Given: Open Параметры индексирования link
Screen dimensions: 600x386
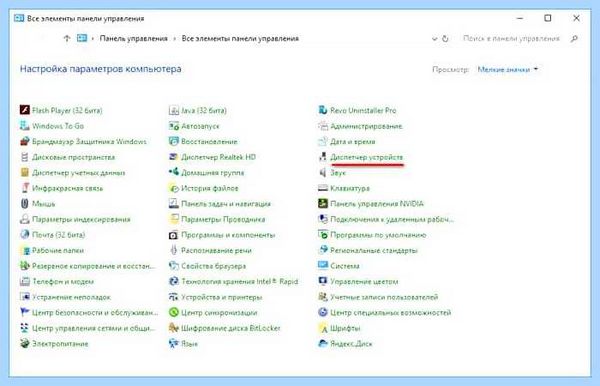Looking at the screenshot, I should (x=81, y=219).
